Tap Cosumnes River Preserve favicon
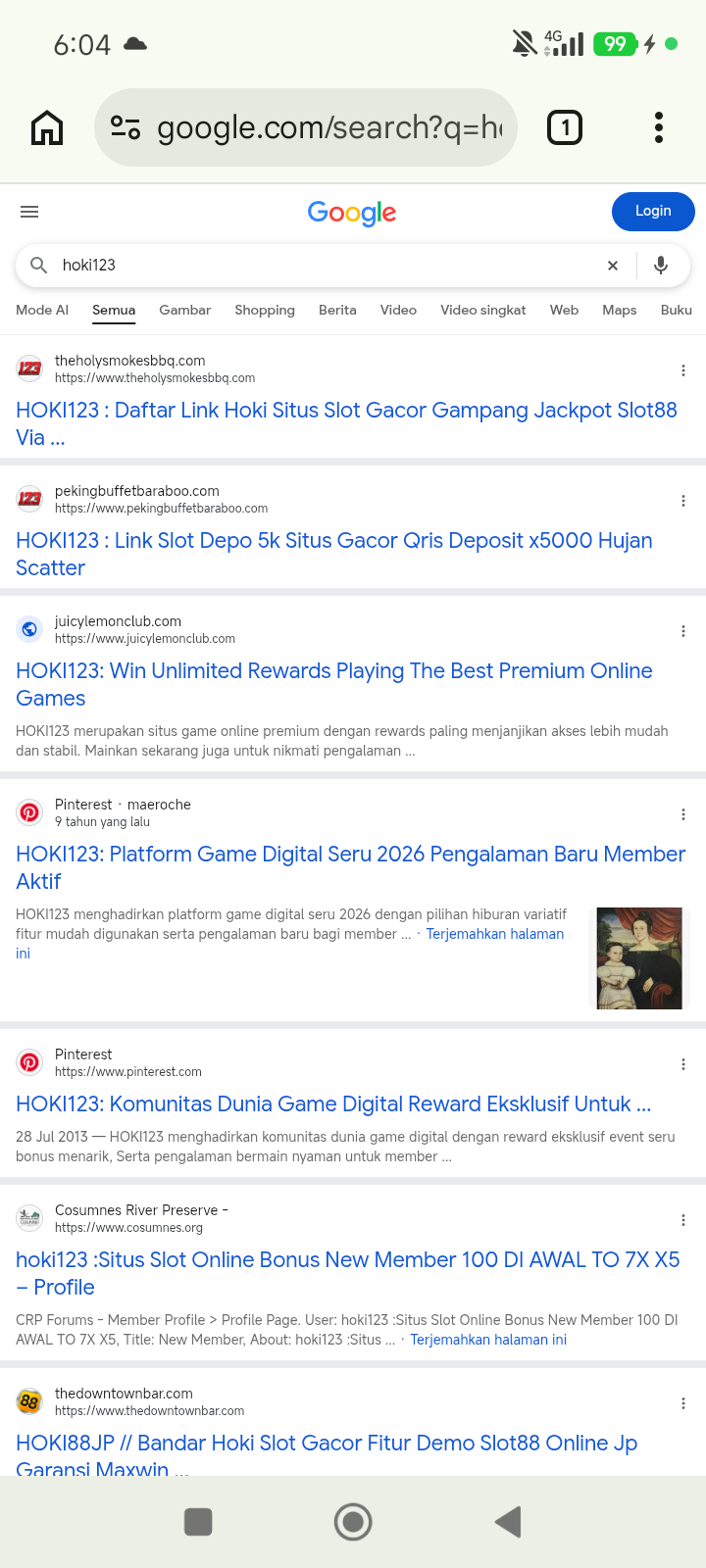The width and height of the screenshot is (706, 1568). (29, 1218)
